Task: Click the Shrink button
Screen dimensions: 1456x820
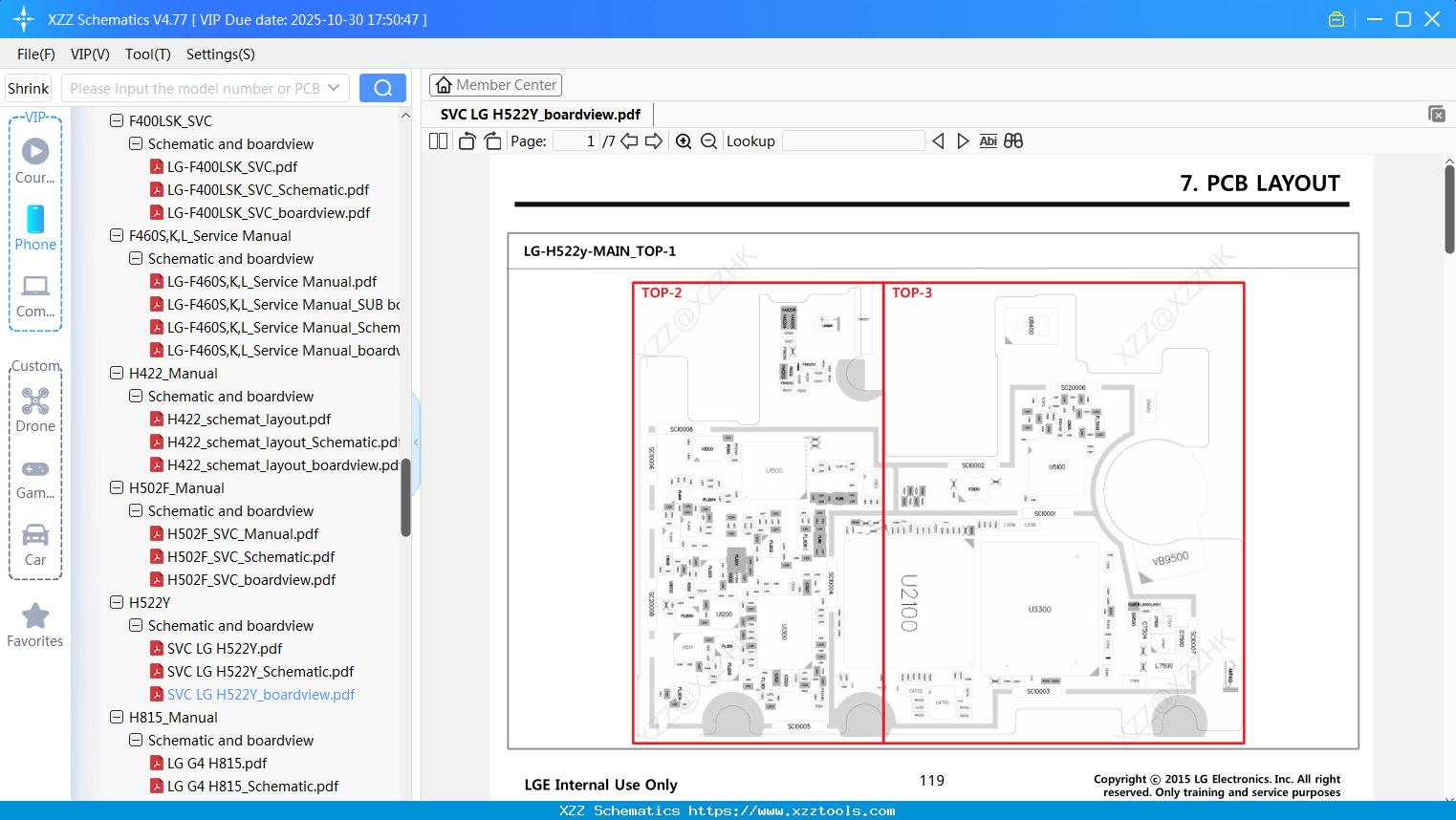Action: 28,87
